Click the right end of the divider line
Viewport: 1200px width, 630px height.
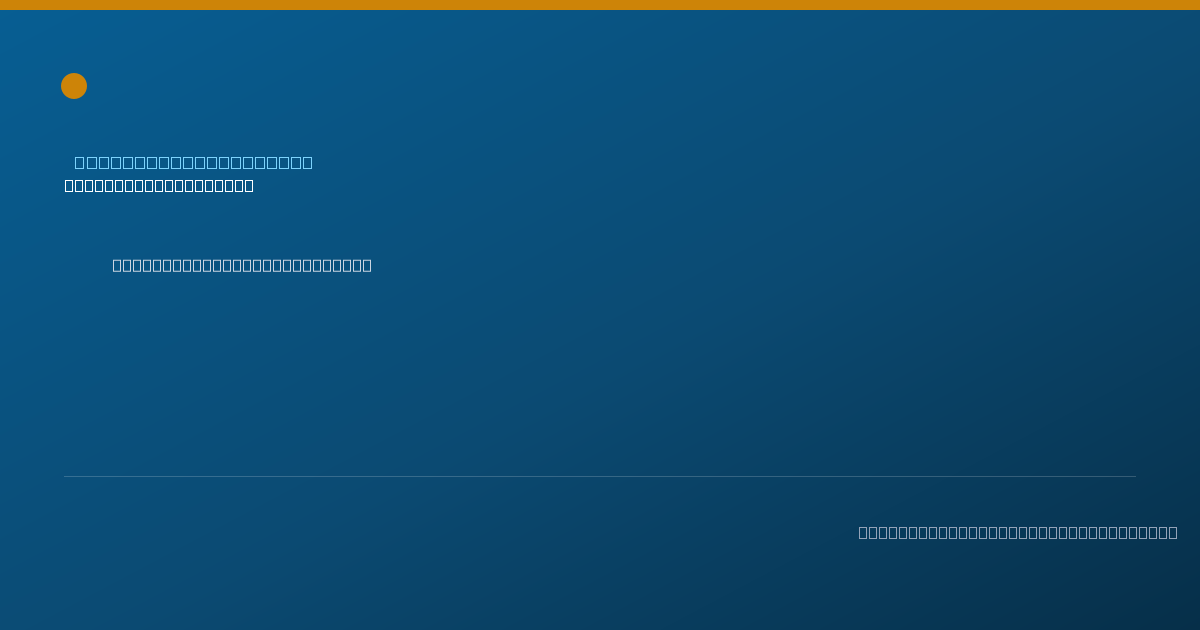tap(1134, 476)
